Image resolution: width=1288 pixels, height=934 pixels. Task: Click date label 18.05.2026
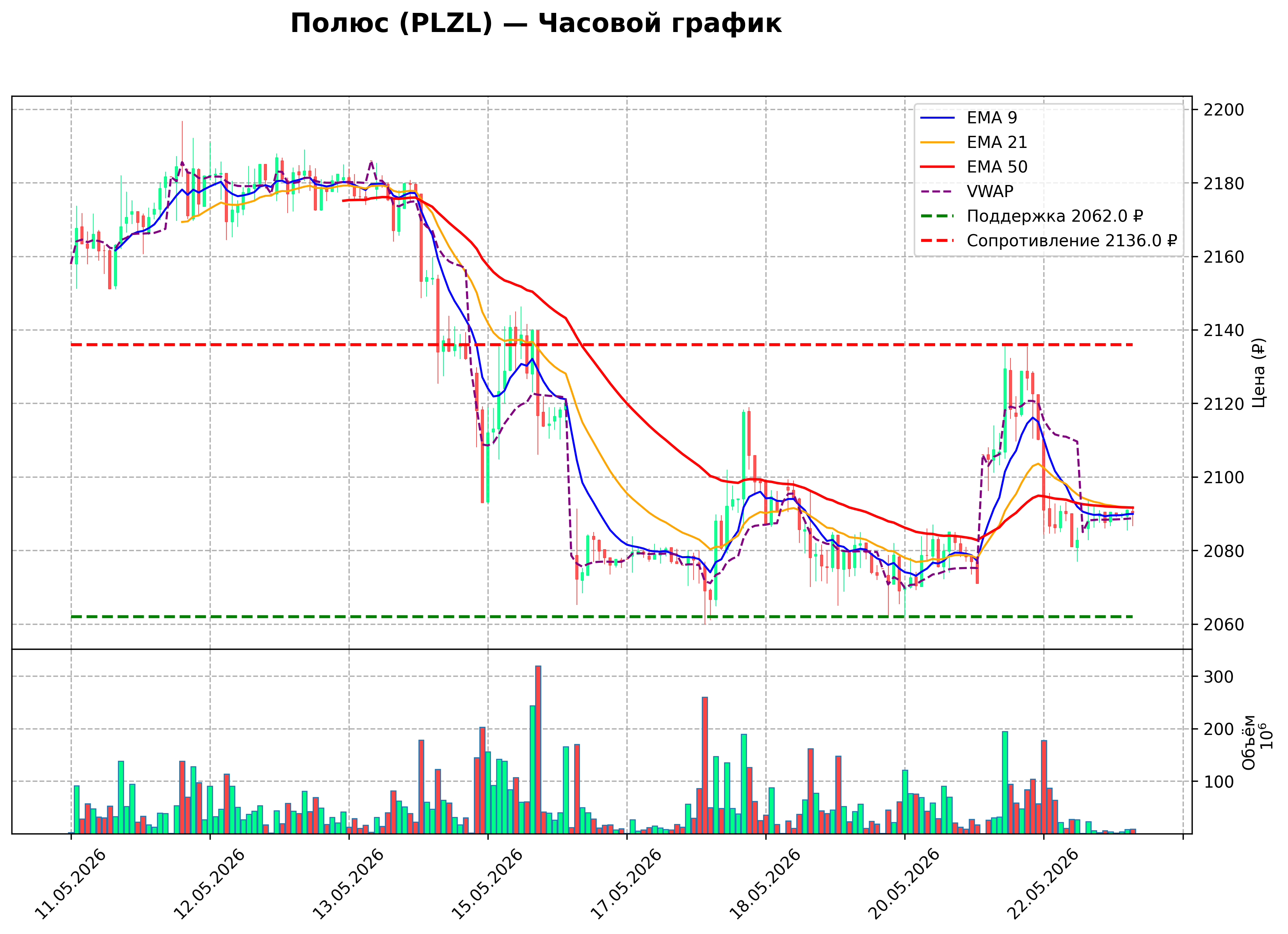point(764,884)
